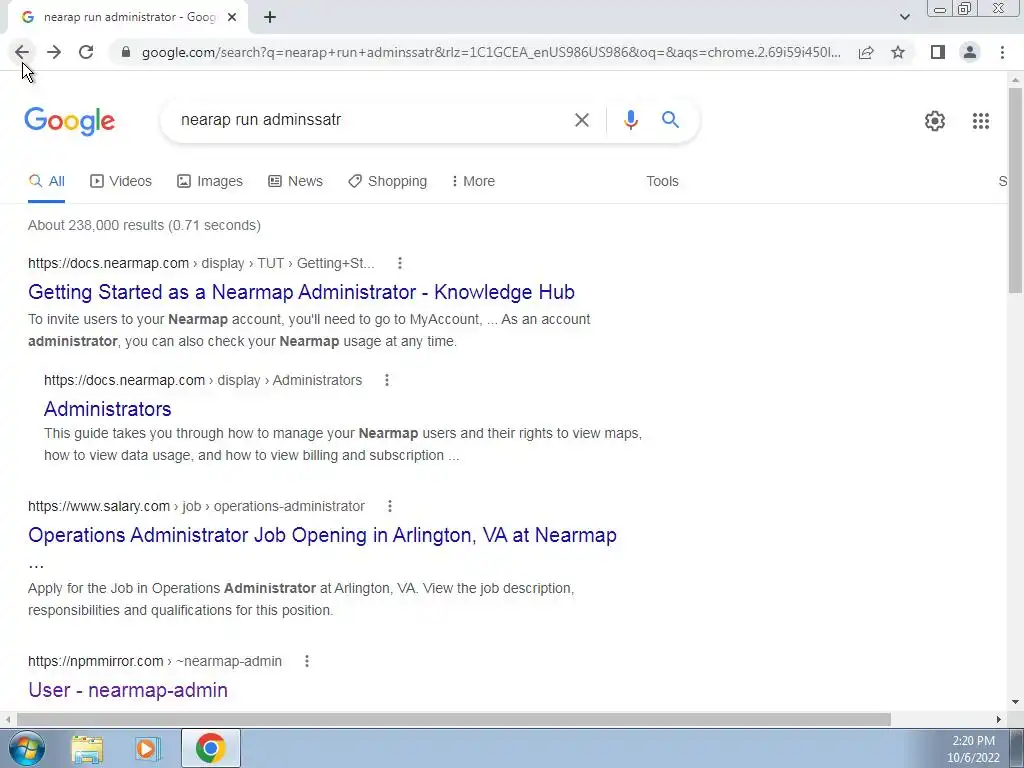This screenshot has height=768, width=1024.
Task: Click the address bar URL
Action: pyautogui.click(x=491, y=52)
